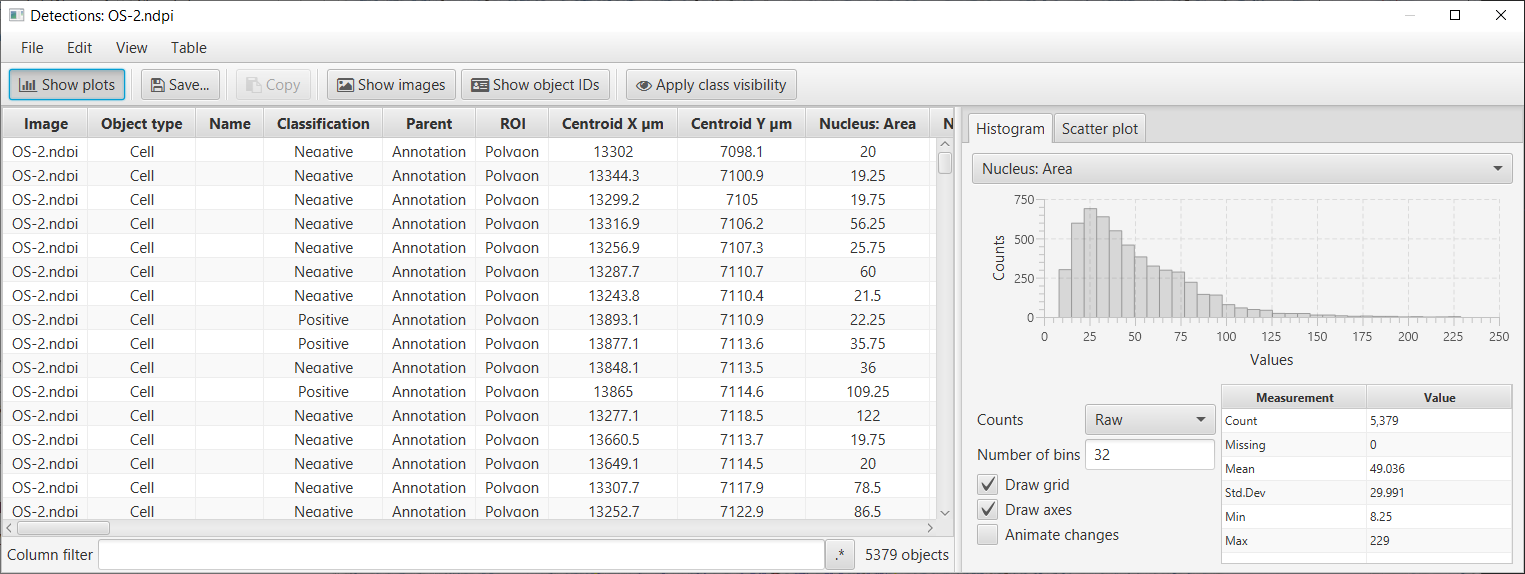Switch to the Histogram tab
The image size is (1525, 574).
1010,129
